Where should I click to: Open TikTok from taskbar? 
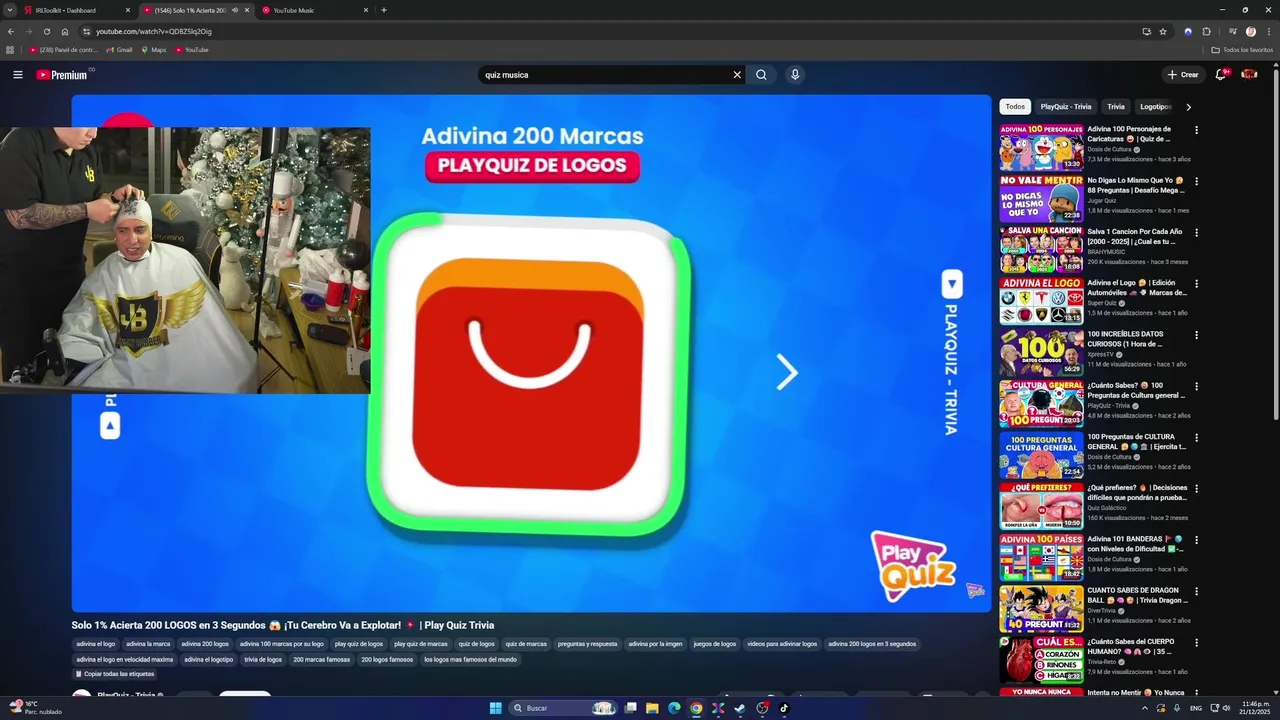784,708
